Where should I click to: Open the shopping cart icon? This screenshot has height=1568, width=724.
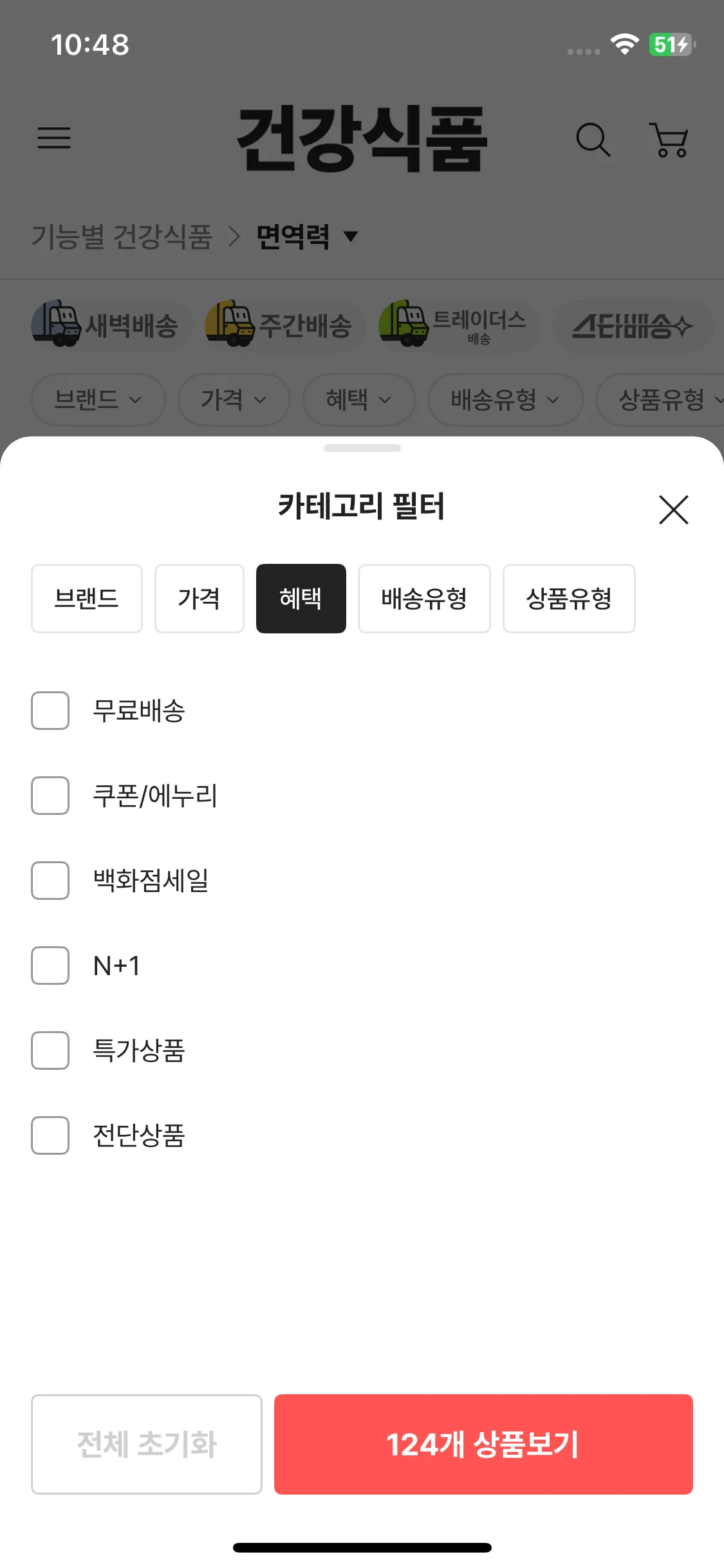[670, 139]
